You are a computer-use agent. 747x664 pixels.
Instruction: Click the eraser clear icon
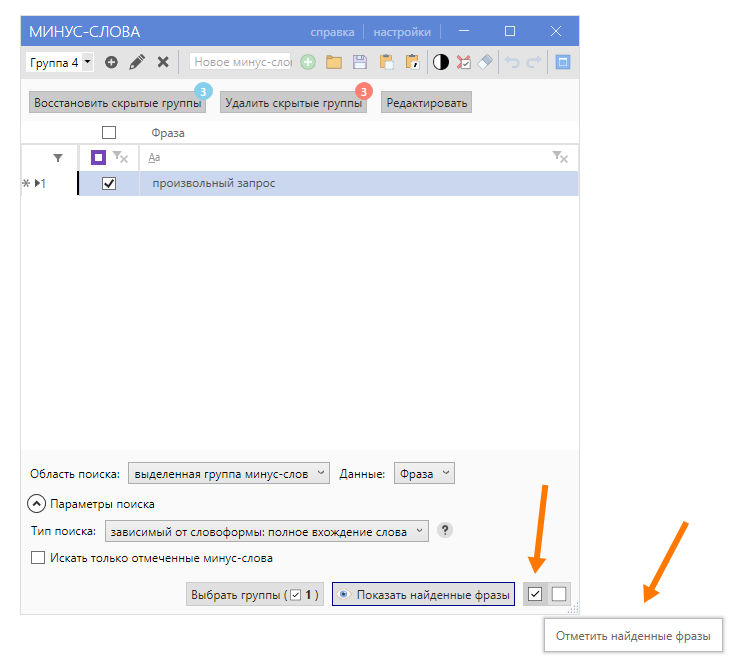tap(485, 62)
